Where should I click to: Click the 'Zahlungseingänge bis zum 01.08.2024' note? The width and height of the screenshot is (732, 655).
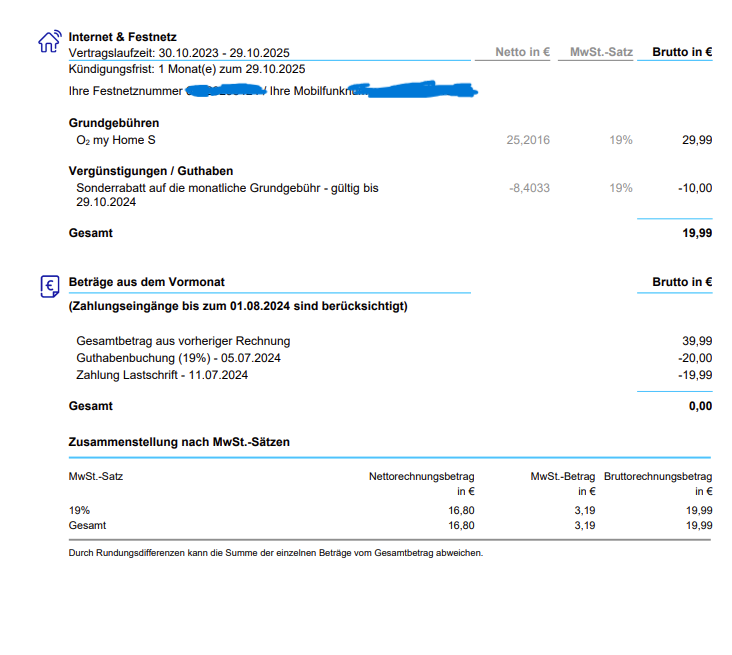(238, 306)
